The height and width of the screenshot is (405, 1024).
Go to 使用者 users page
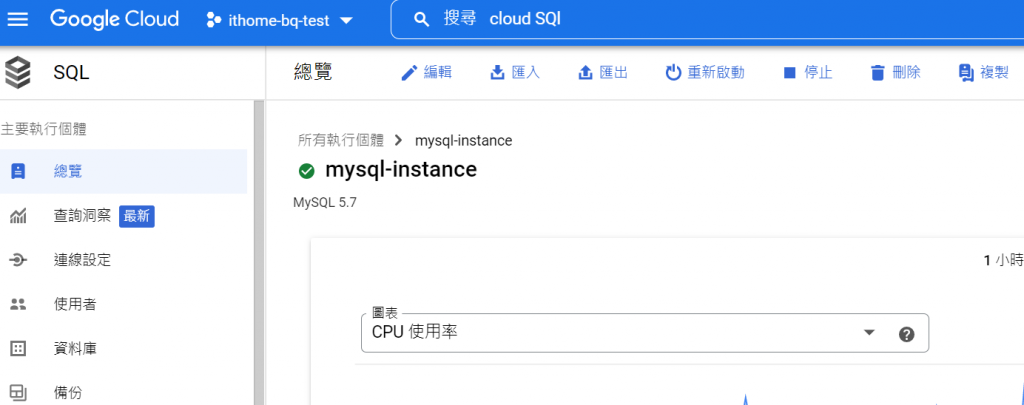pos(75,304)
